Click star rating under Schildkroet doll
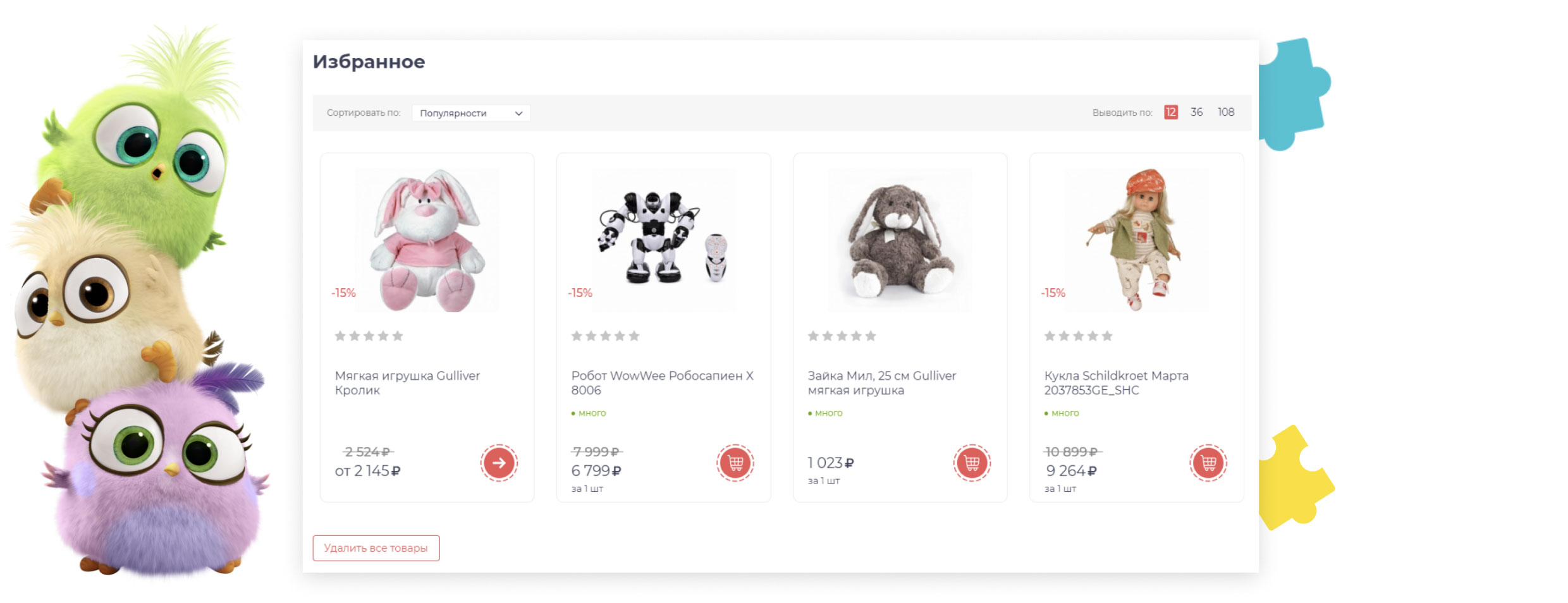1568x603 pixels. click(x=1078, y=336)
